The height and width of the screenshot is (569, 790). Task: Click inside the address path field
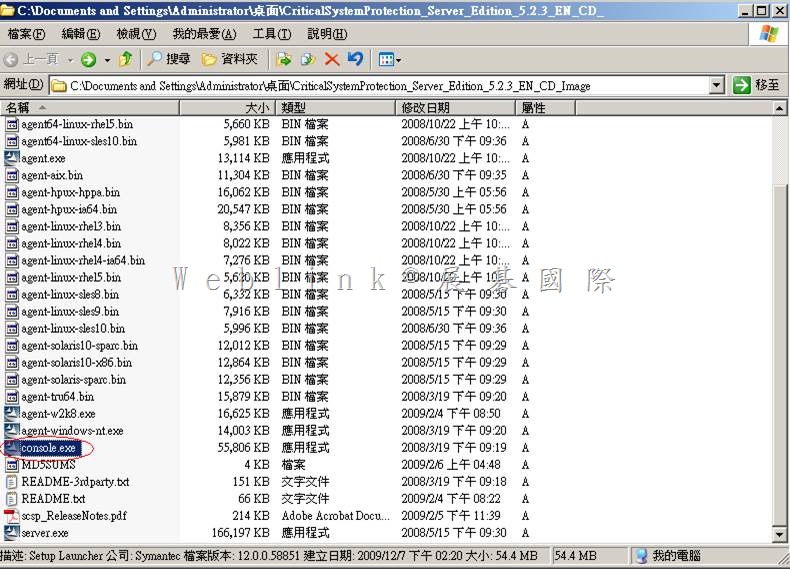click(x=380, y=86)
